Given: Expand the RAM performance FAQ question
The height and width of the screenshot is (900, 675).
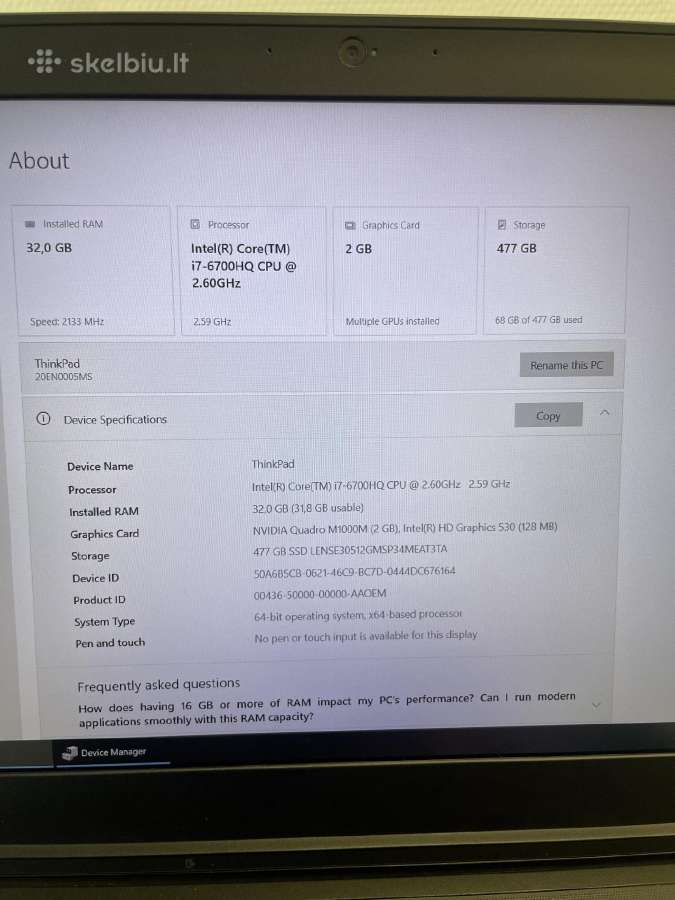Looking at the screenshot, I should (596, 704).
